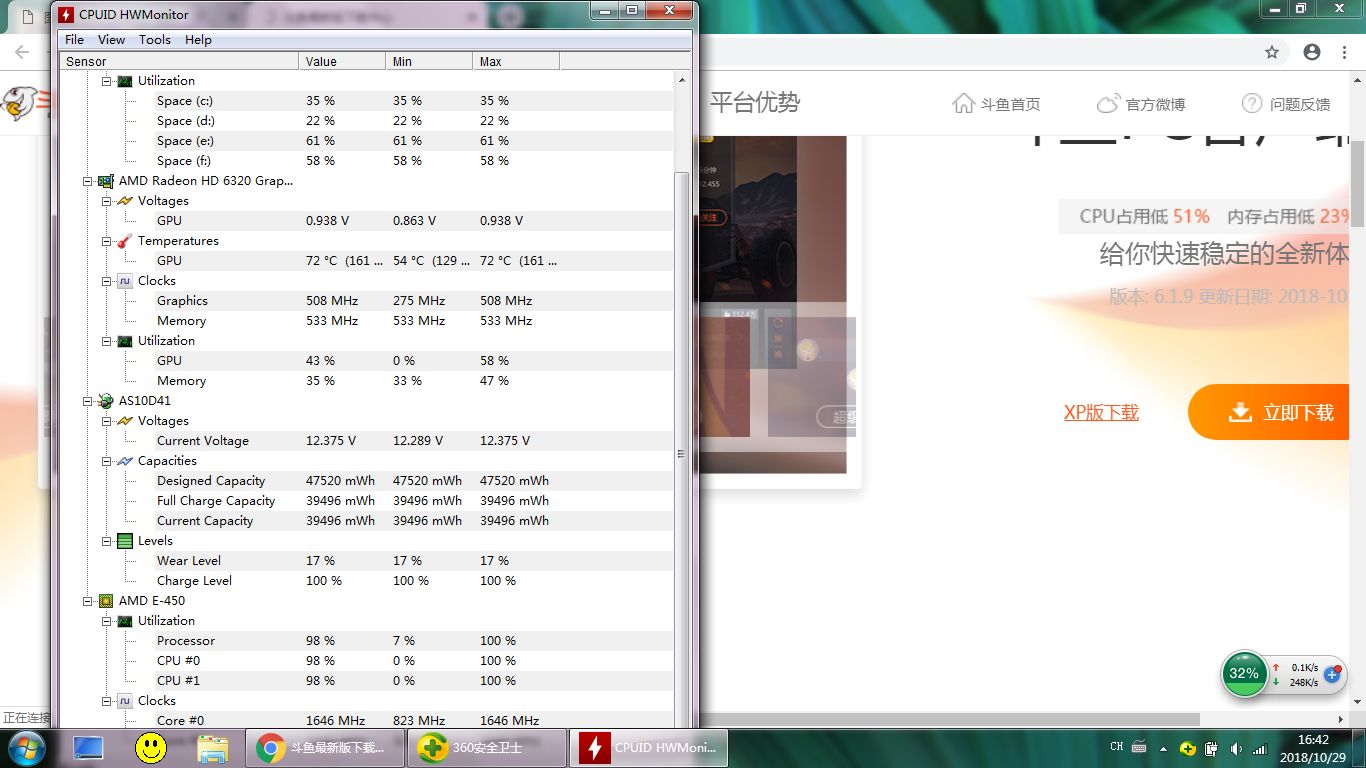Image resolution: width=1366 pixels, height=768 pixels.
Task: Open Chrome's three-dot menu
Action: tap(1346, 52)
